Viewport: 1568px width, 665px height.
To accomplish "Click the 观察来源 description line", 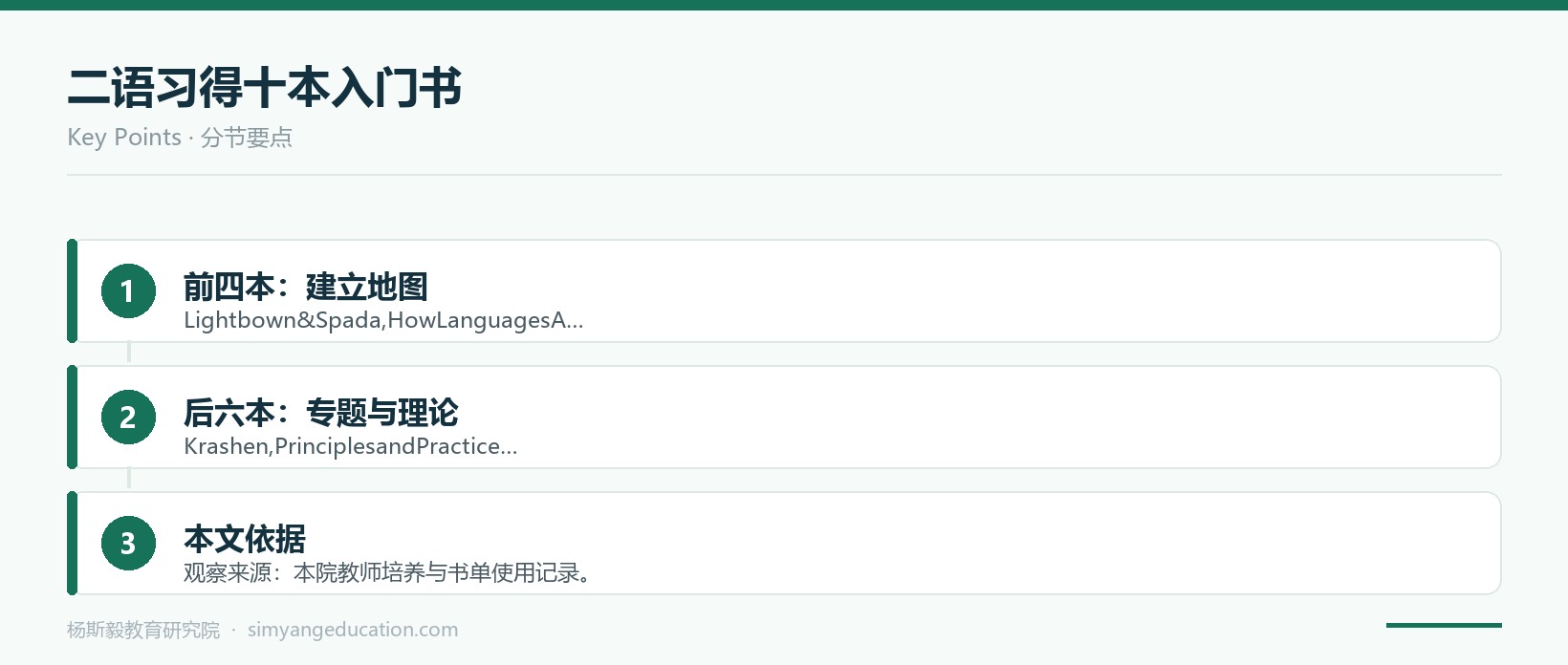I will (x=387, y=572).
